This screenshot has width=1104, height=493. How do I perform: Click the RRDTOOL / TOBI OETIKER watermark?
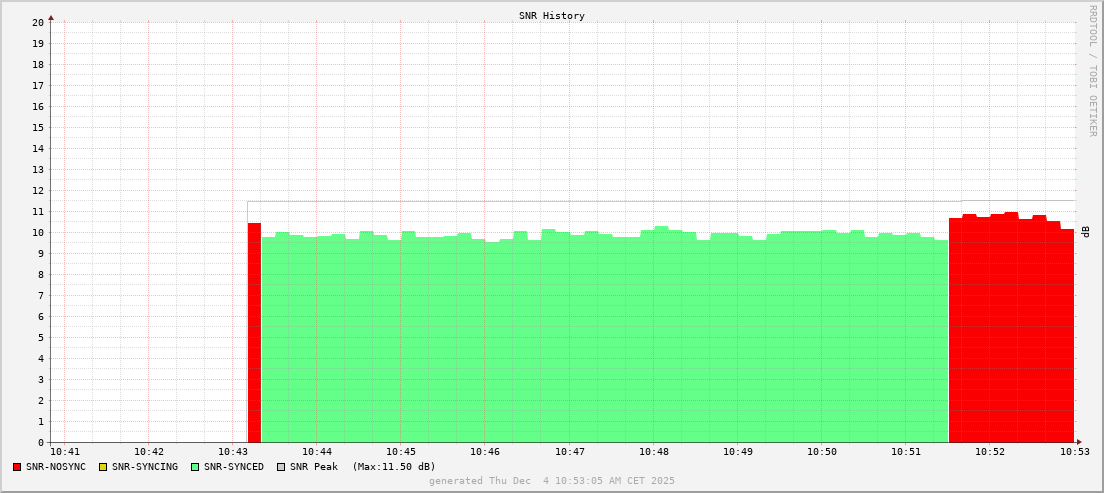tap(1092, 70)
